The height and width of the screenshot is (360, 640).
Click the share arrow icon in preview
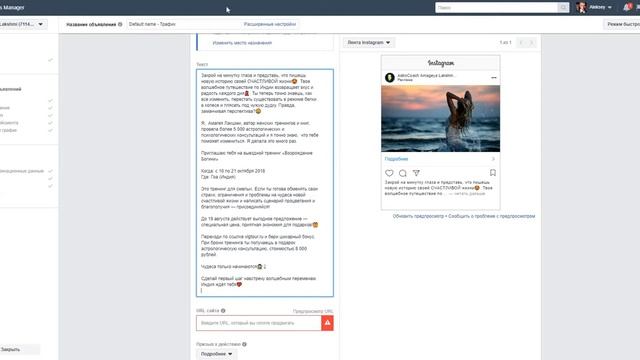point(416,173)
